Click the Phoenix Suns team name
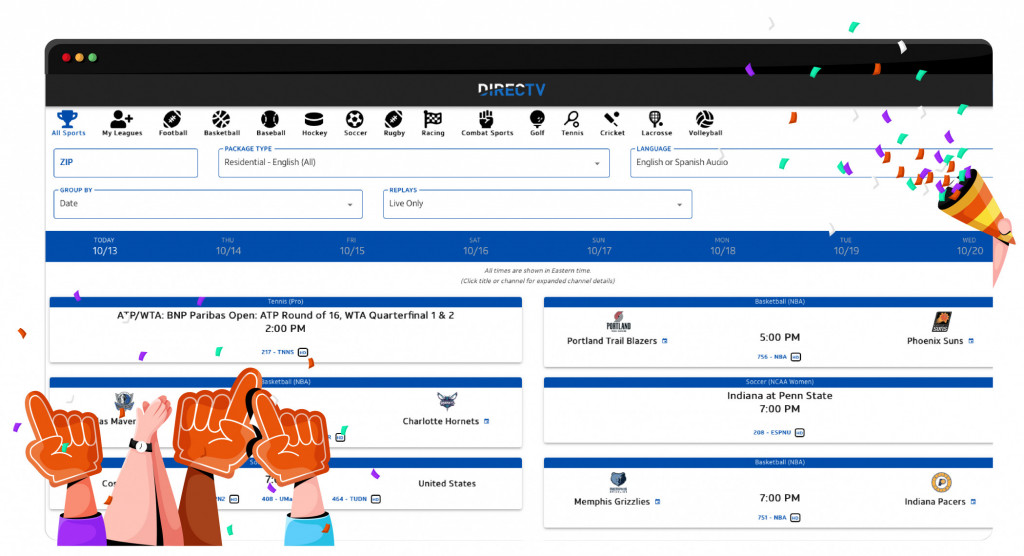The height and width of the screenshot is (556, 1024). pyautogui.click(x=935, y=341)
